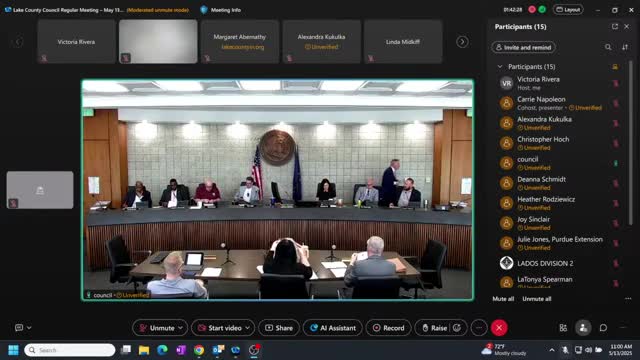This screenshot has height=360, width=640.
Task: Open the reactions emoji button
Action: (457, 328)
